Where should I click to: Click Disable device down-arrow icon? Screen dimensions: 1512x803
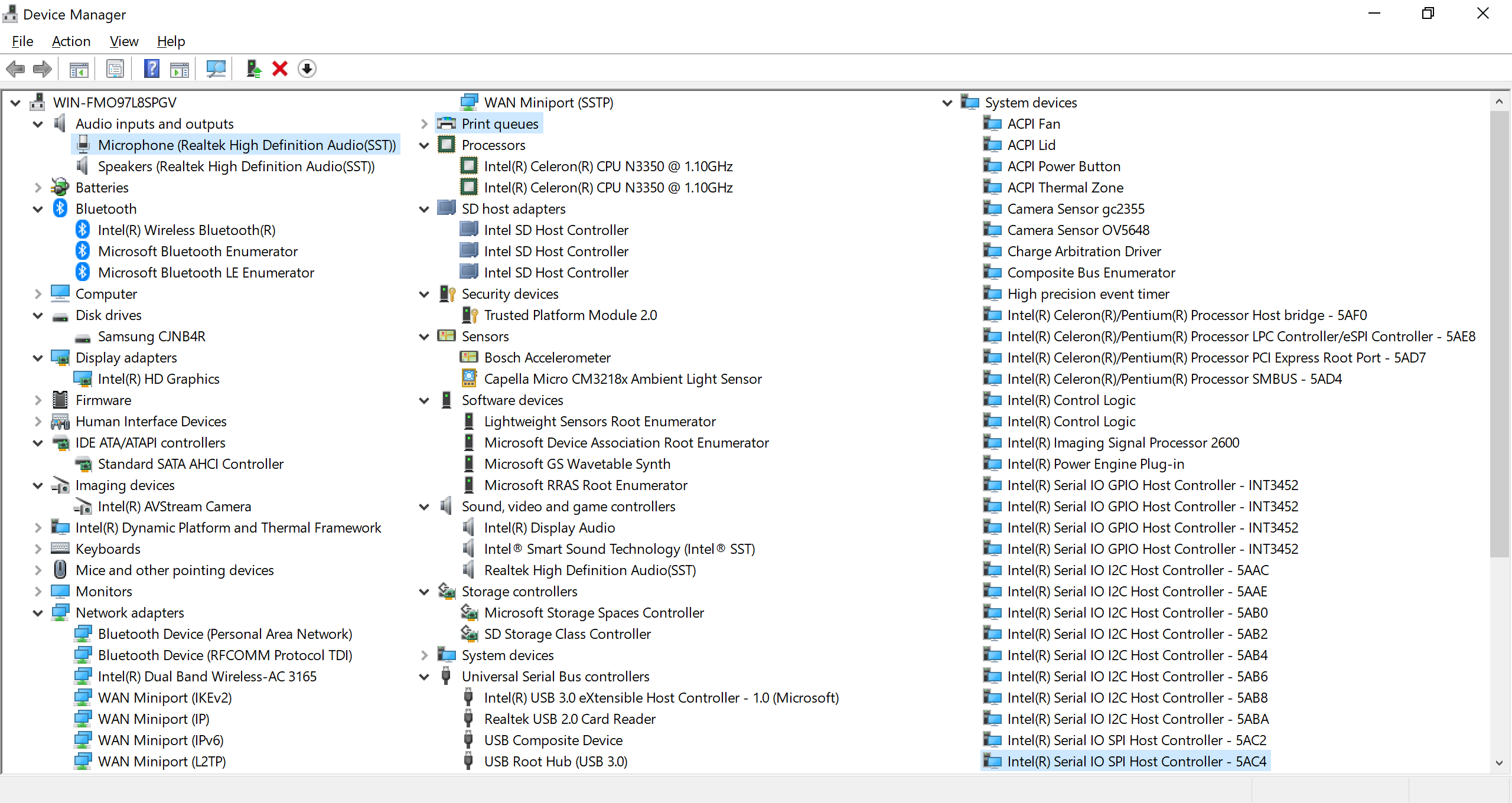click(x=307, y=69)
